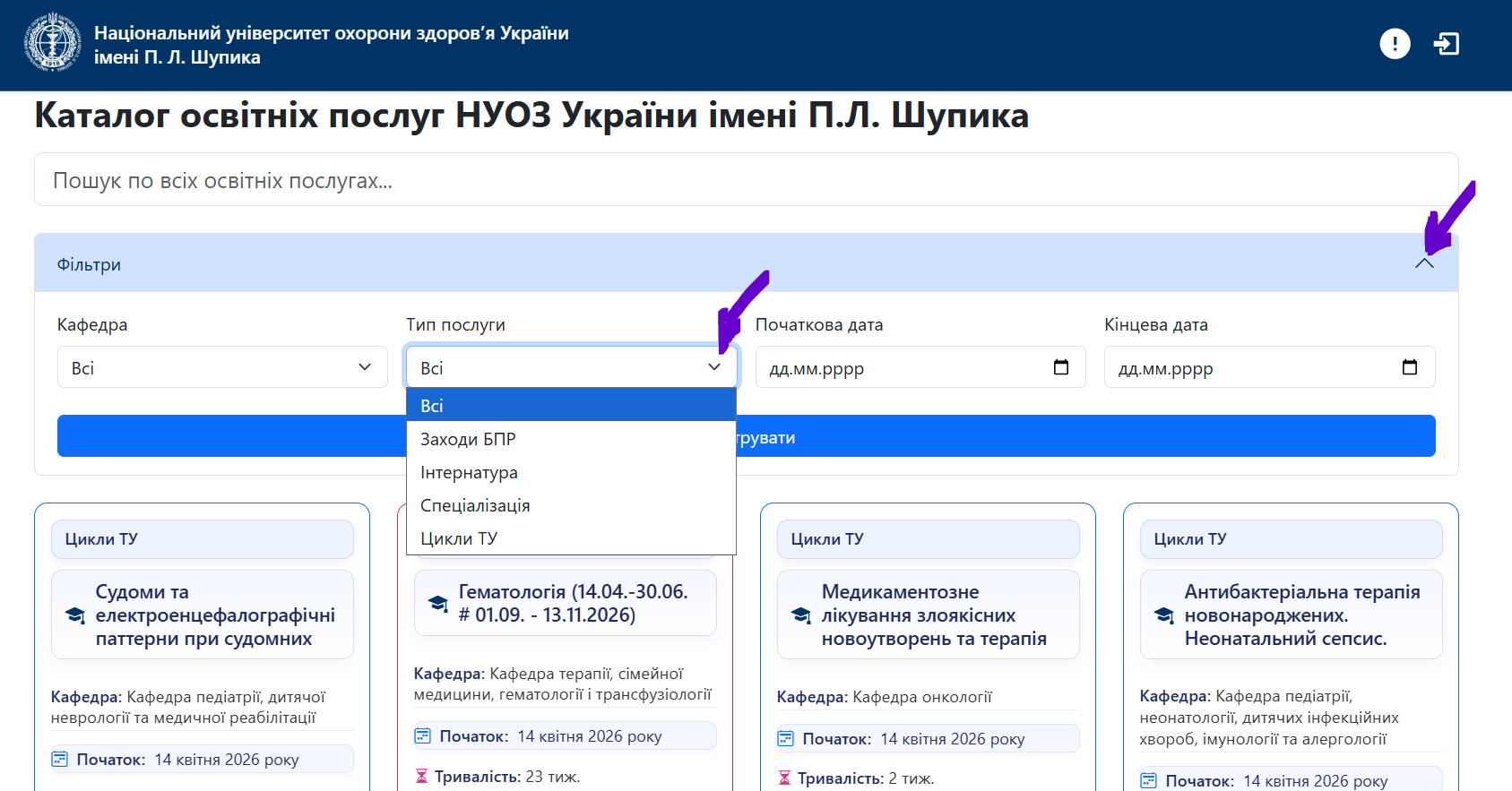Viewport: 1512px width, 791px height.
Task: Click the search field for educational services
Action: tap(746, 180)
